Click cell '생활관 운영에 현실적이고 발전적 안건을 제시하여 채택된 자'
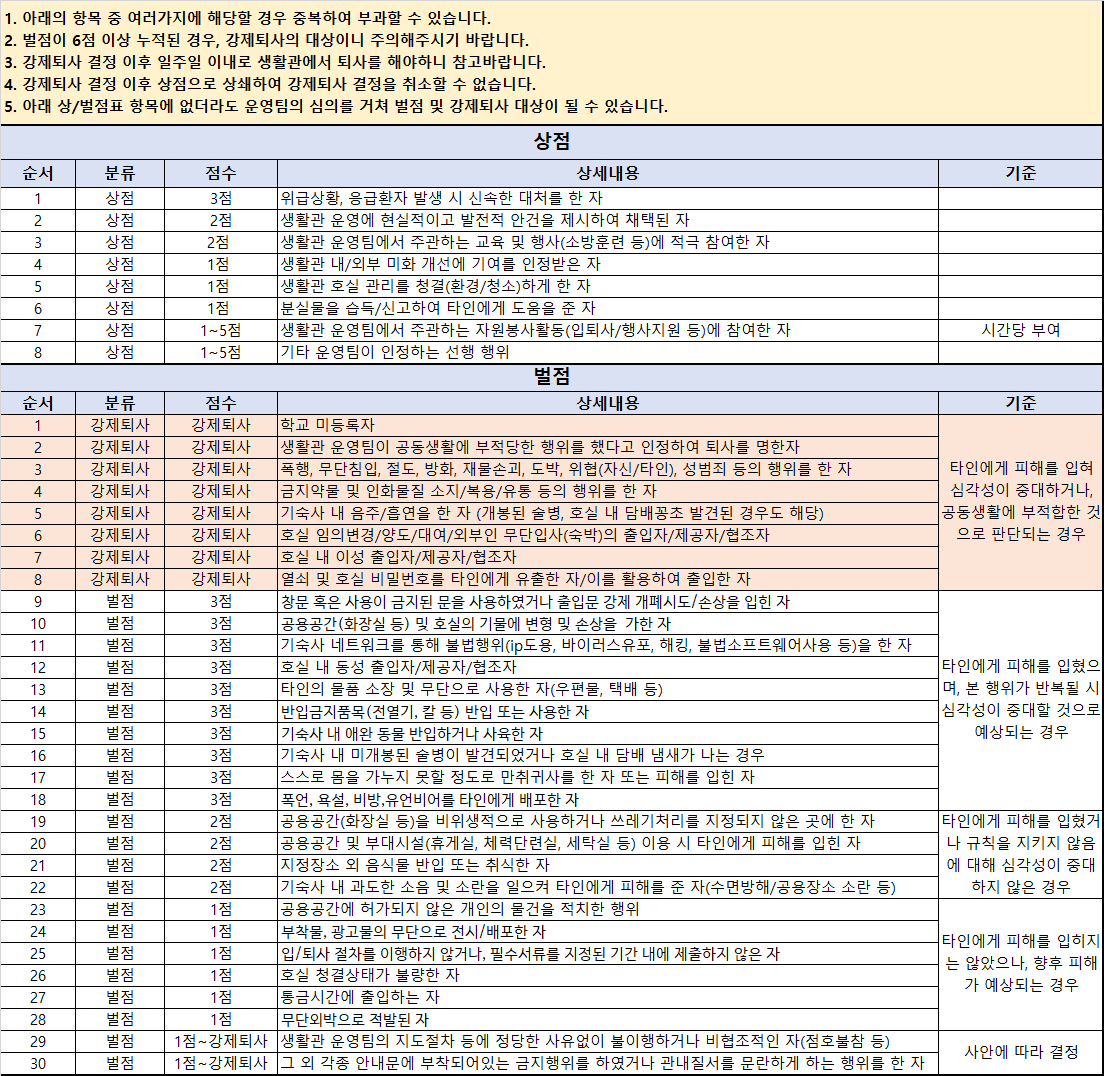1104x1076 pixels. pos(608,220)
